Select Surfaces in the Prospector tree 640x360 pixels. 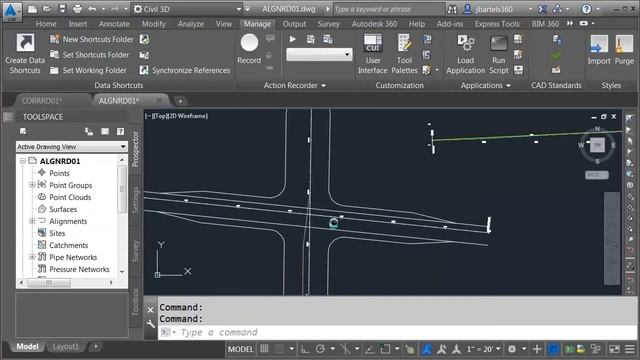(63, 209)
